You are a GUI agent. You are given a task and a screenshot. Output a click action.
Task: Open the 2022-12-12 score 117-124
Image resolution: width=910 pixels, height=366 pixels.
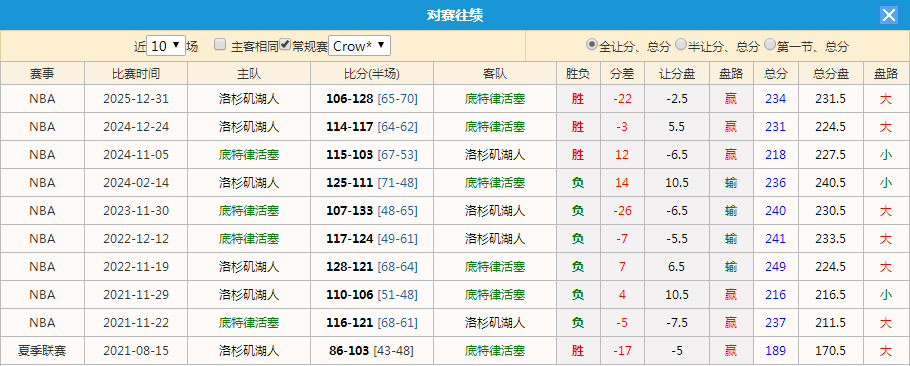click(x=349, y=238)
